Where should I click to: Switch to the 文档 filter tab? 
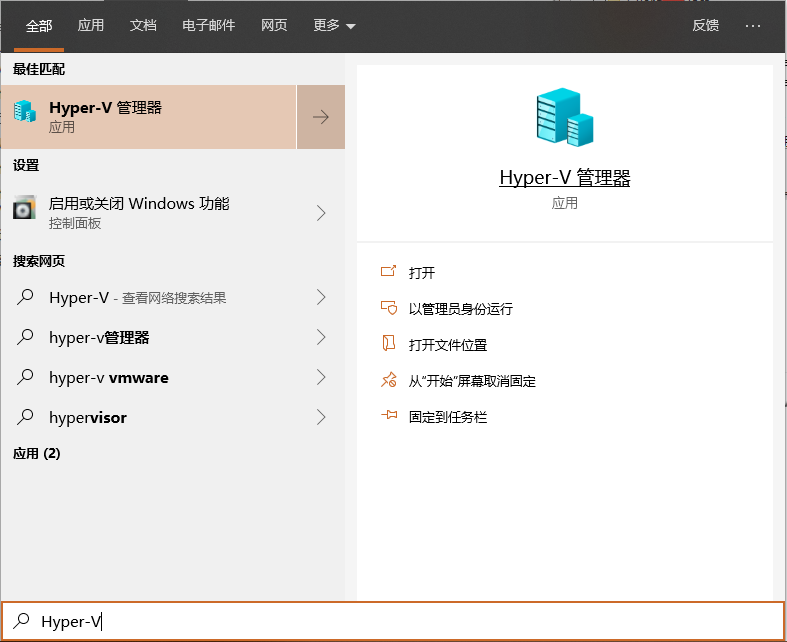pos(143,25)
